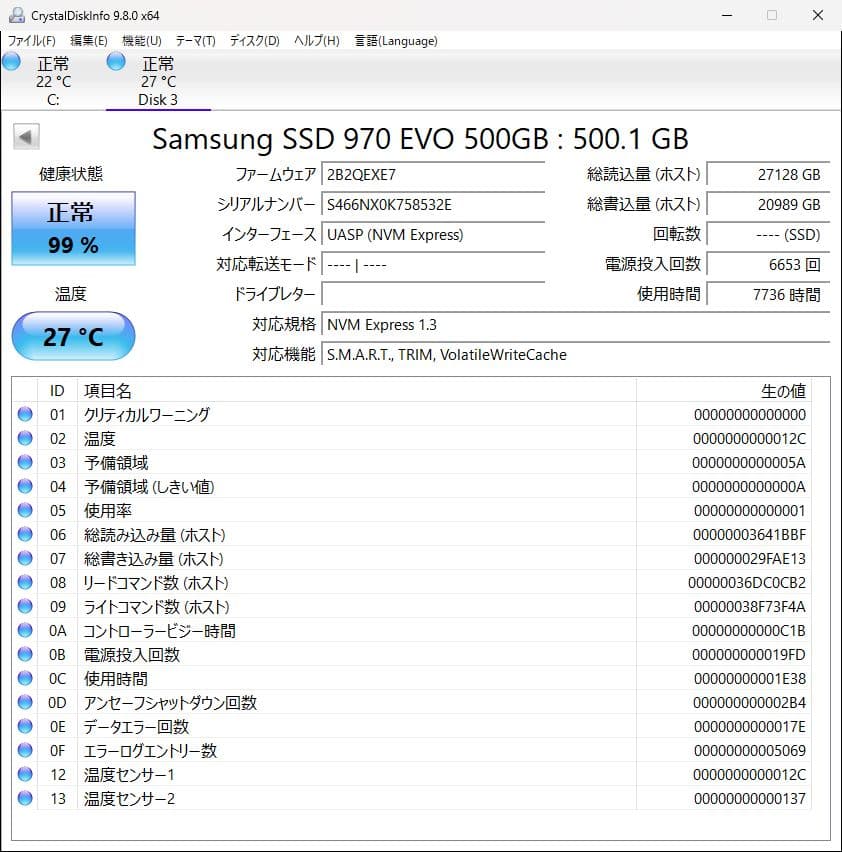842x852 pixels.
Task: Click status orb of row 03 予備領域
Action: click(x=25, y=462)
